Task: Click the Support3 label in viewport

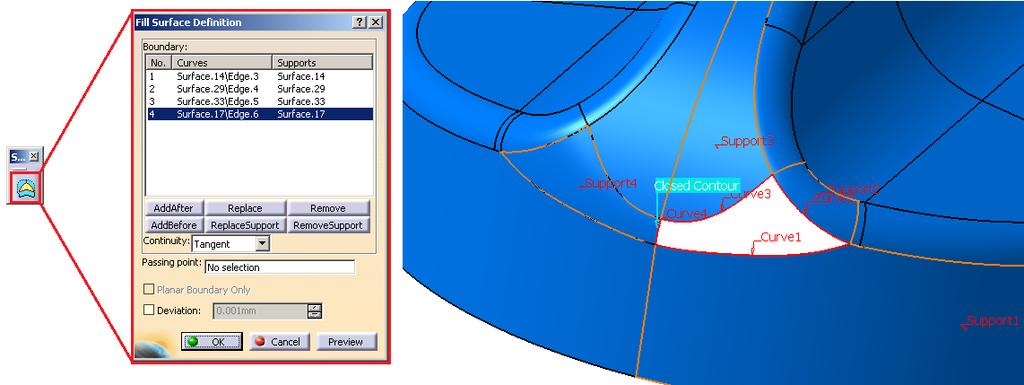Action: [x=748, y=141]
